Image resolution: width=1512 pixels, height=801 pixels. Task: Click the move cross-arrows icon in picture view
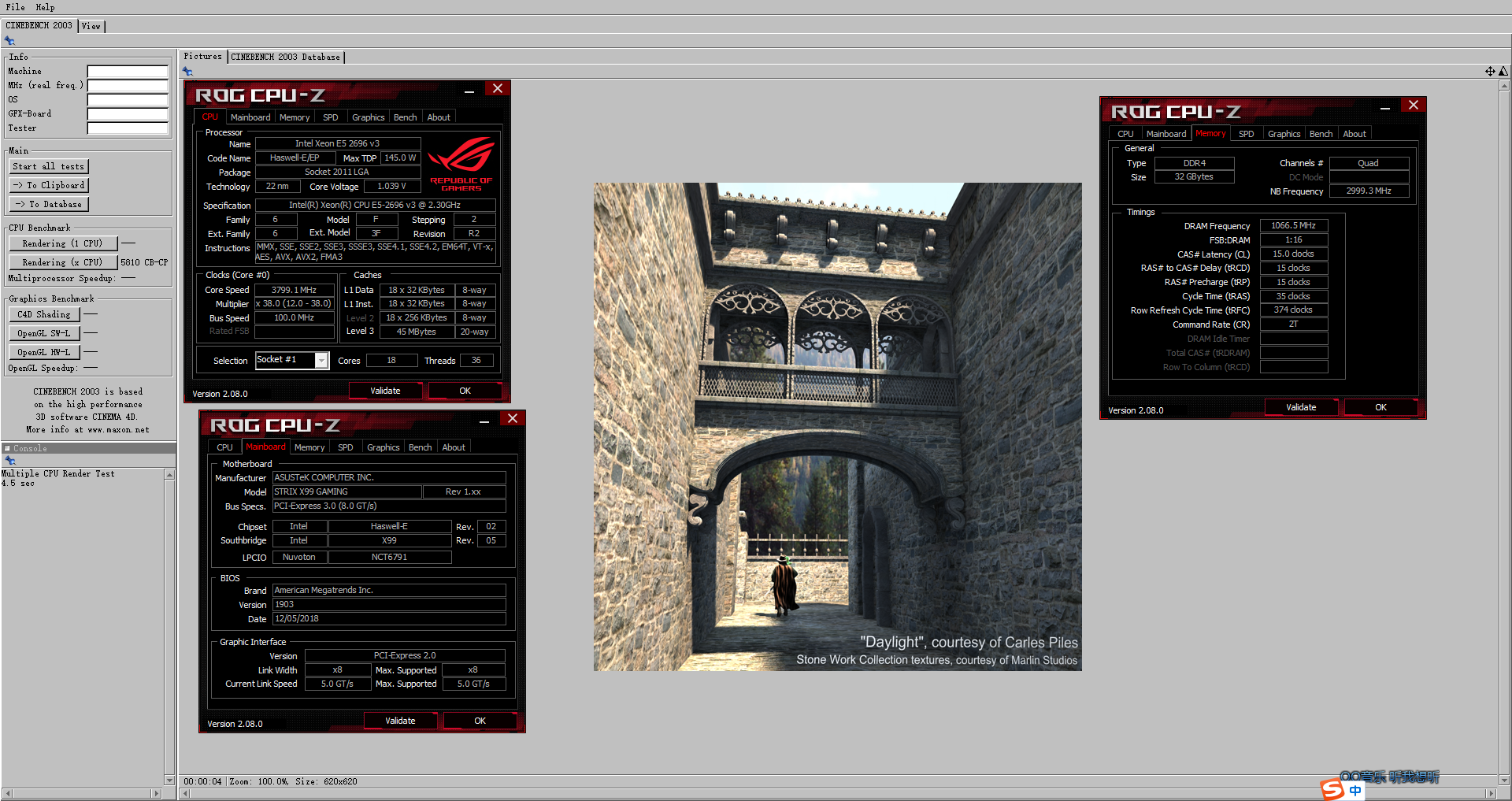(x=1490, y=72)
